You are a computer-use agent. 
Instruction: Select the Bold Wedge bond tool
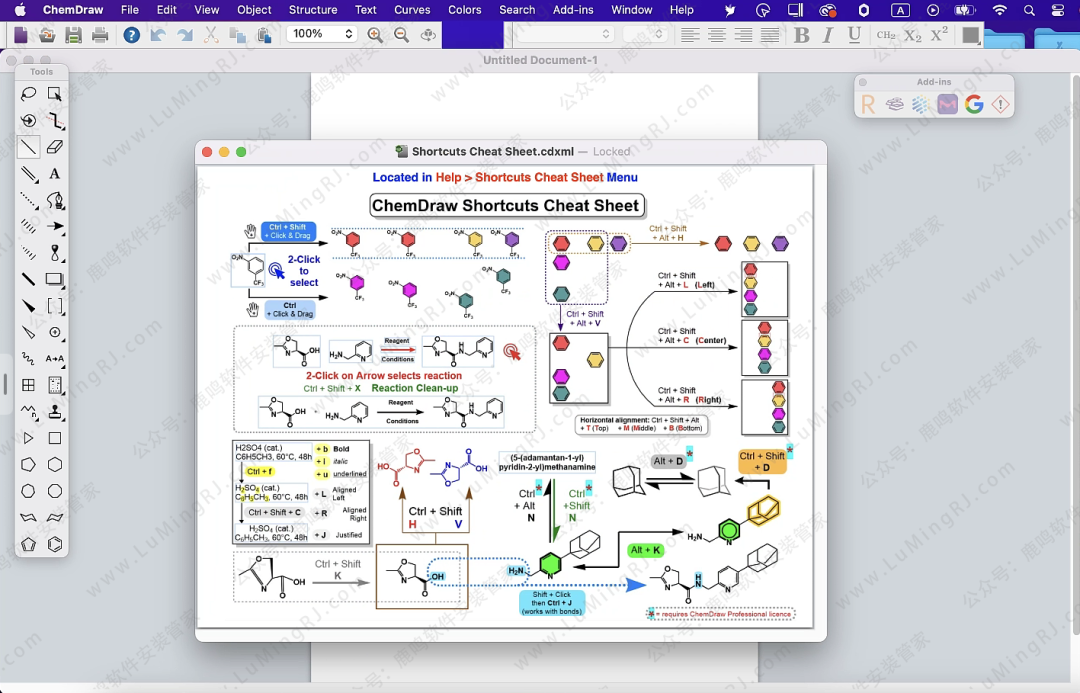pyautogui.click(x=28, y=306)
